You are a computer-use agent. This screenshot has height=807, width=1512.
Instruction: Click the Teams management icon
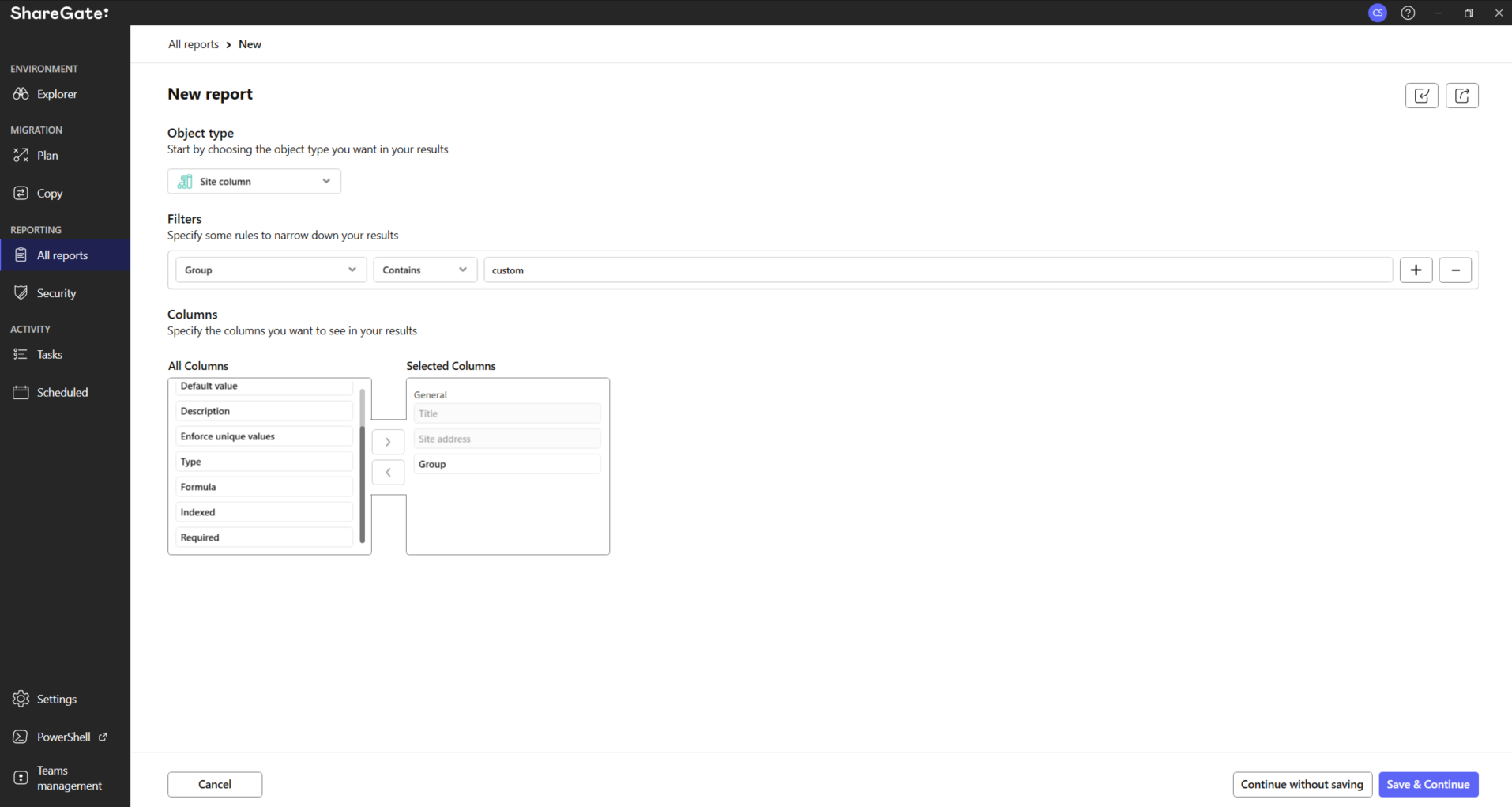pyautogui.click(x=21, y=778)
